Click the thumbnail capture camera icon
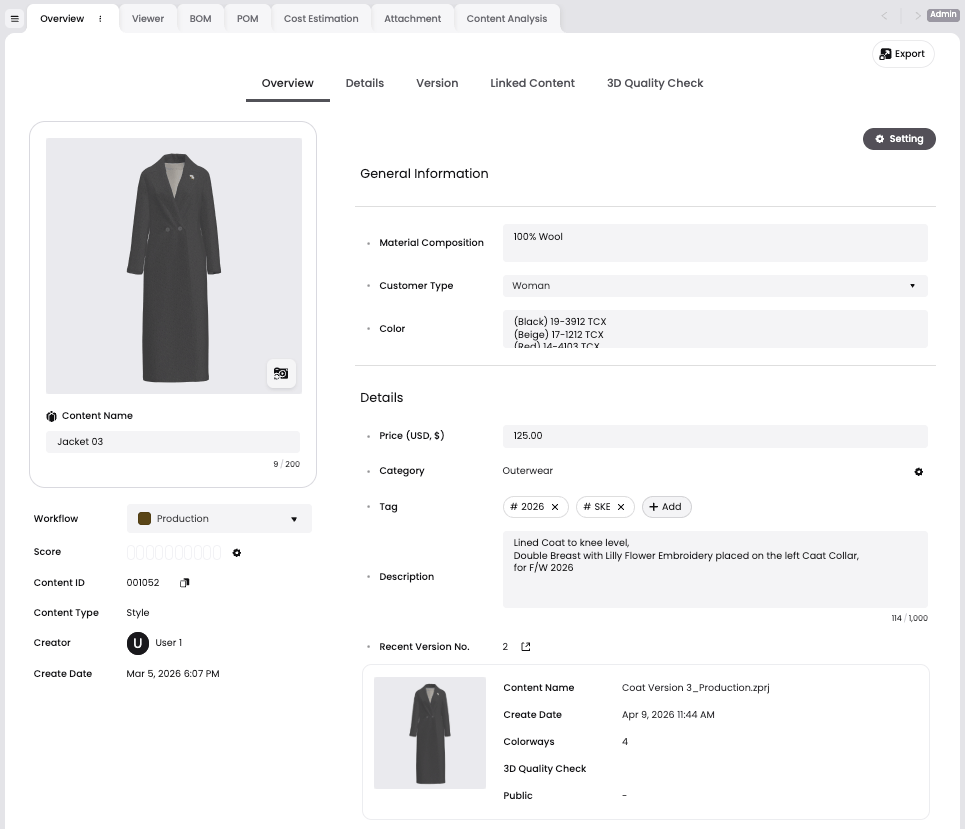This screenshot has width=965, height=829. click(x=281, y=374)
